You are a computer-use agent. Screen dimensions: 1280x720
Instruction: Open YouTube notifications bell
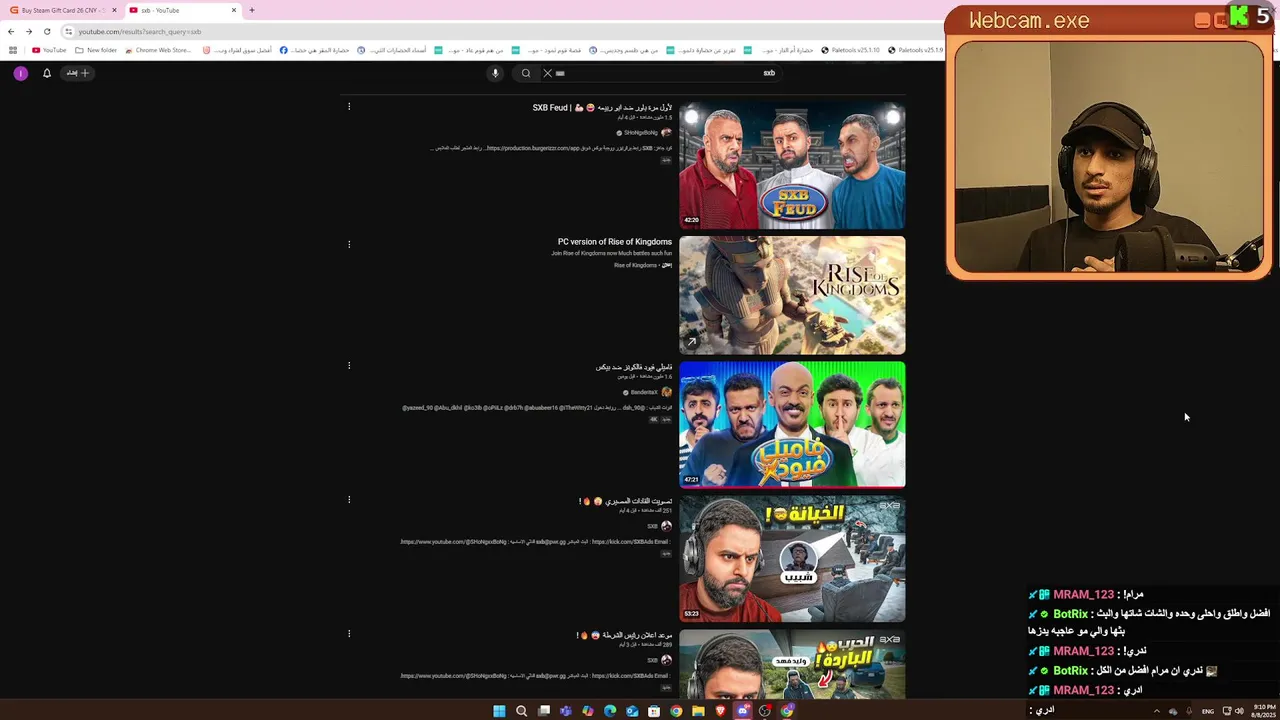[46, 73]
